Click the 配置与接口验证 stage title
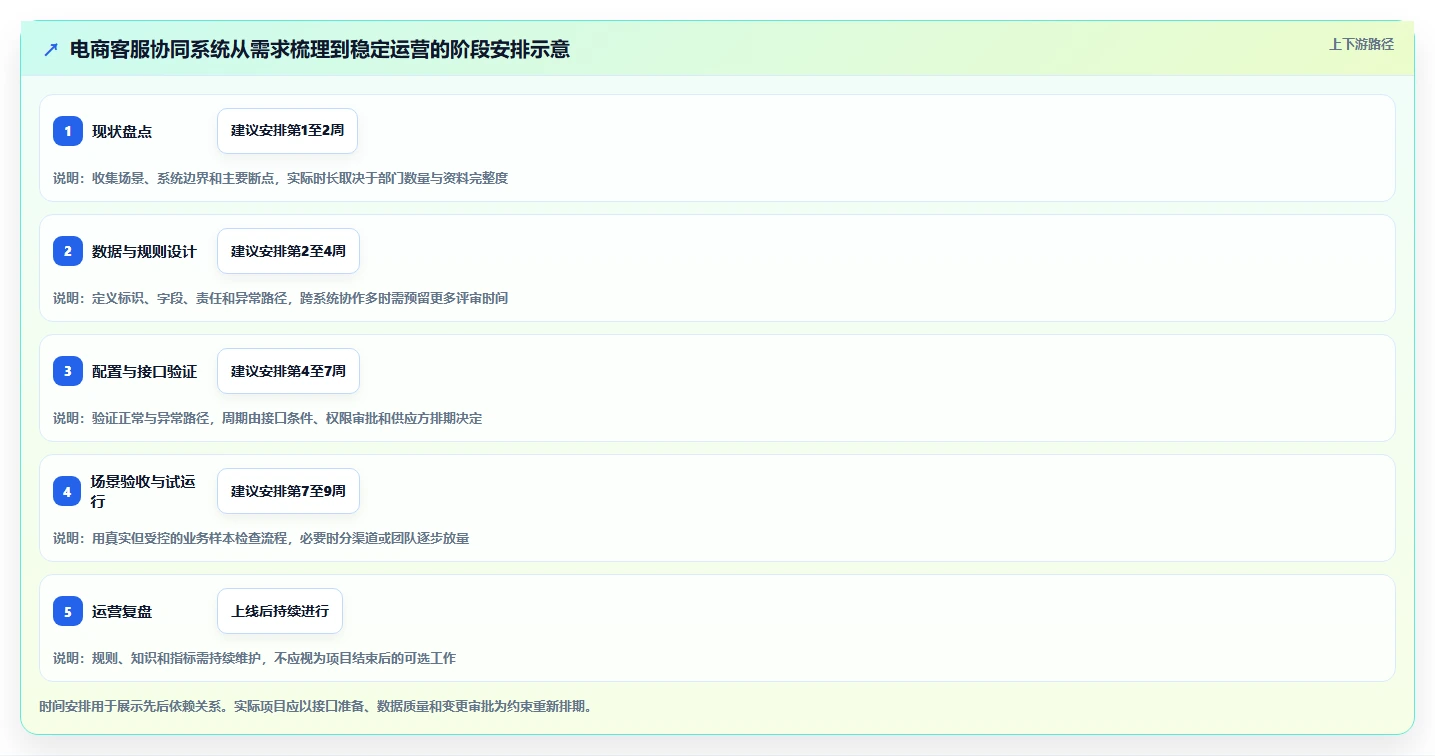Viewport: 1435px width, 756px height. point(144,371)
